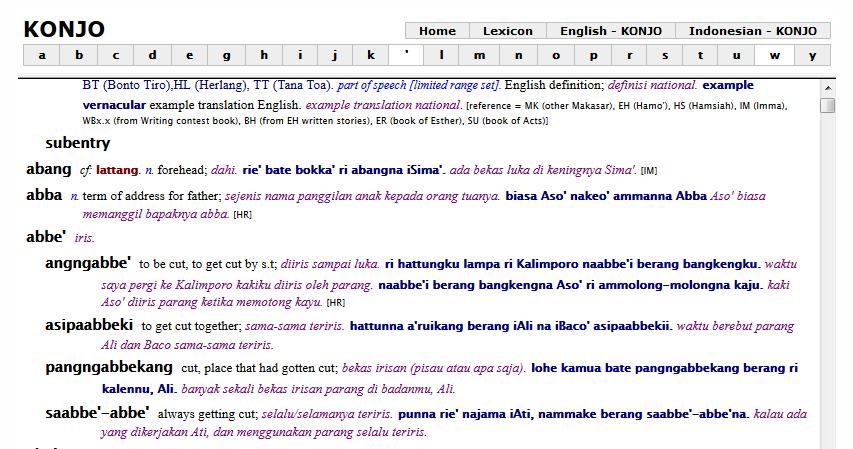Image resolution: width=853 pixels, height=449 pixels.
Task: Click the subentry 'saabbe'-abbe''
Action: point(97,413)
